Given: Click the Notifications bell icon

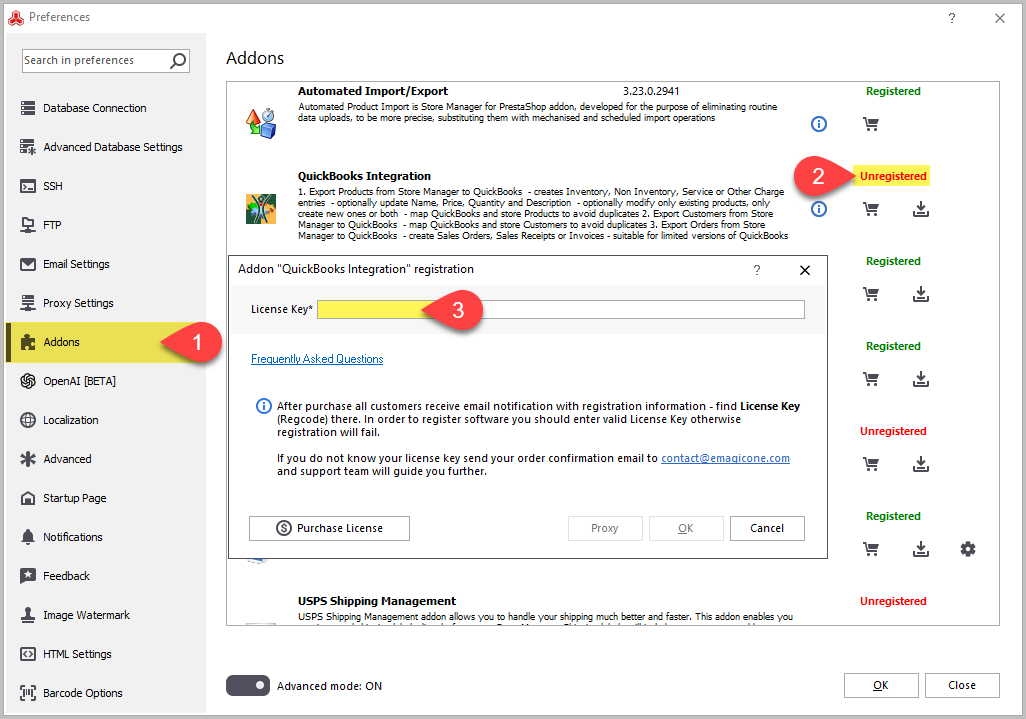Looking at the screenshot, I should (27, 537).
